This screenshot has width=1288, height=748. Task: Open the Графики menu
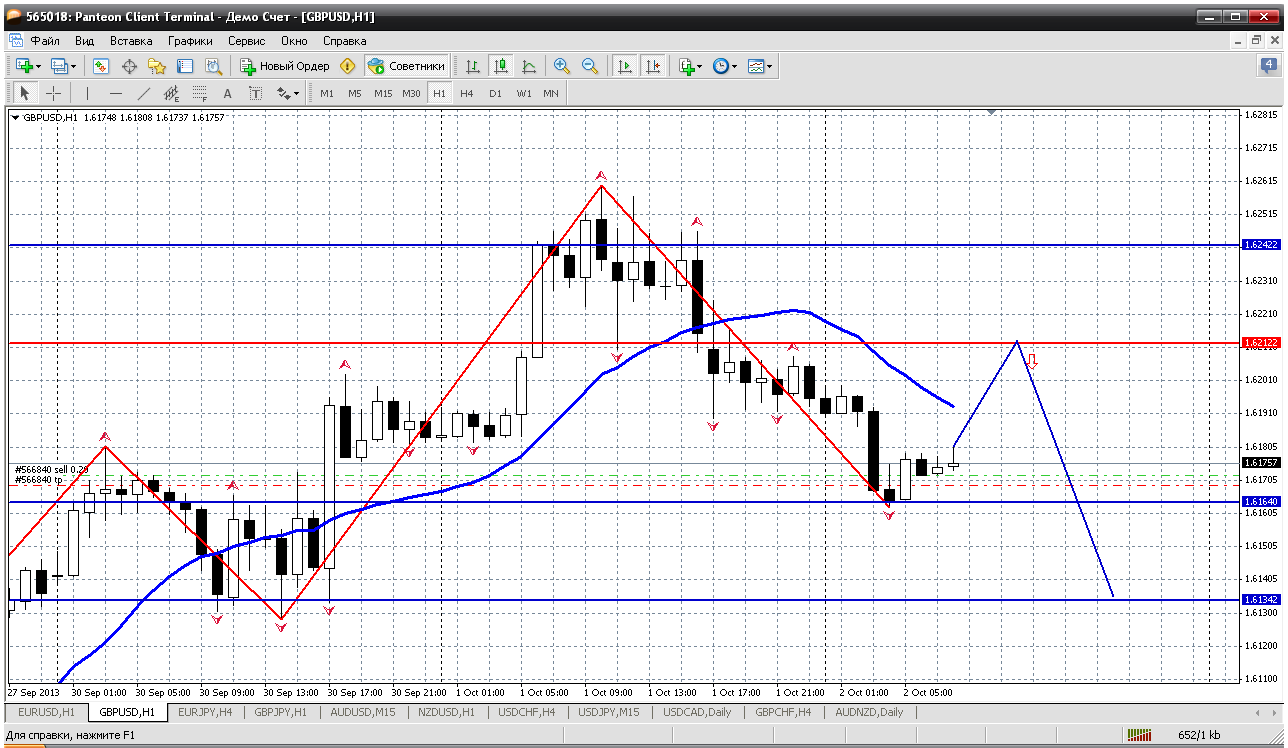pyautogui.click(x=190, y=41)
